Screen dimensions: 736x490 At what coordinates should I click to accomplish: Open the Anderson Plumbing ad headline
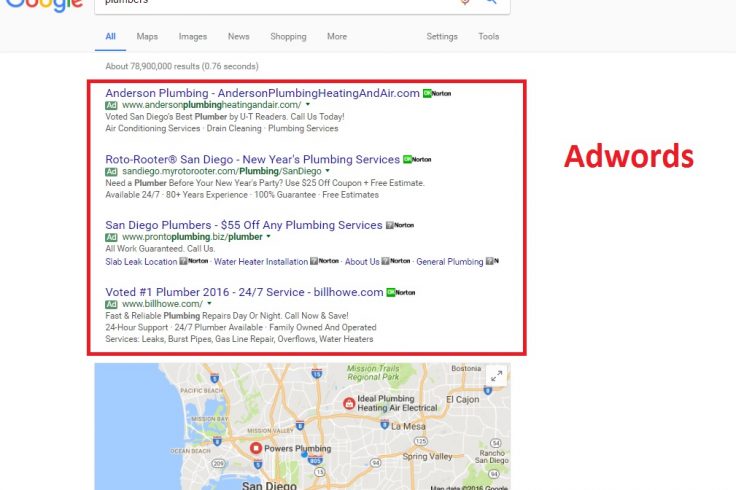click(262, 93)
